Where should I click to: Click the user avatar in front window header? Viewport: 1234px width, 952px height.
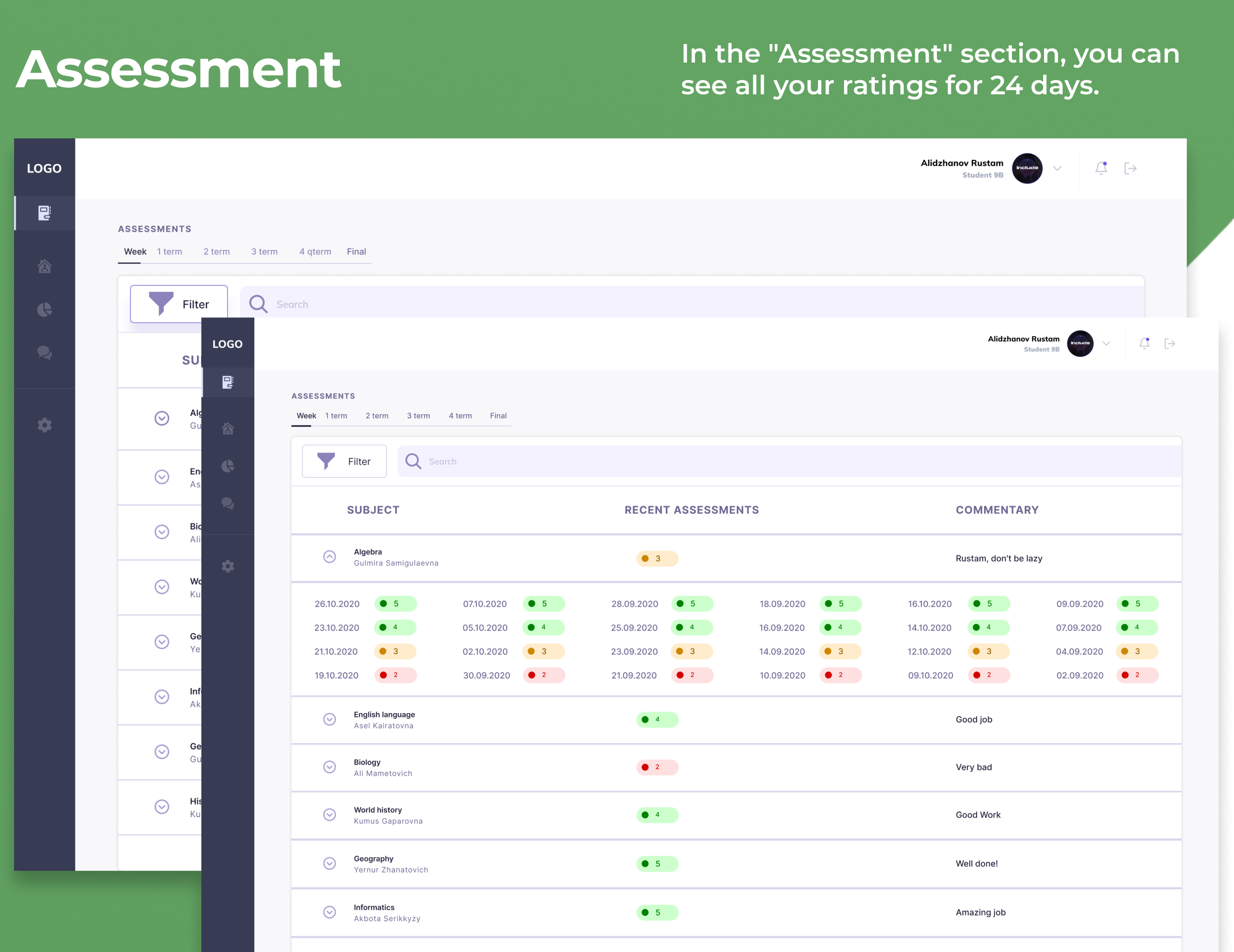point(1080,343)
